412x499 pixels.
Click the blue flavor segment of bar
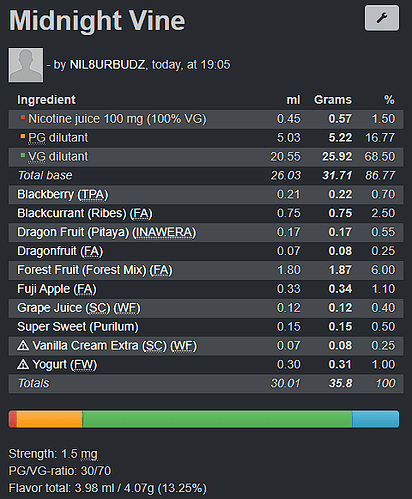[376, 419]
